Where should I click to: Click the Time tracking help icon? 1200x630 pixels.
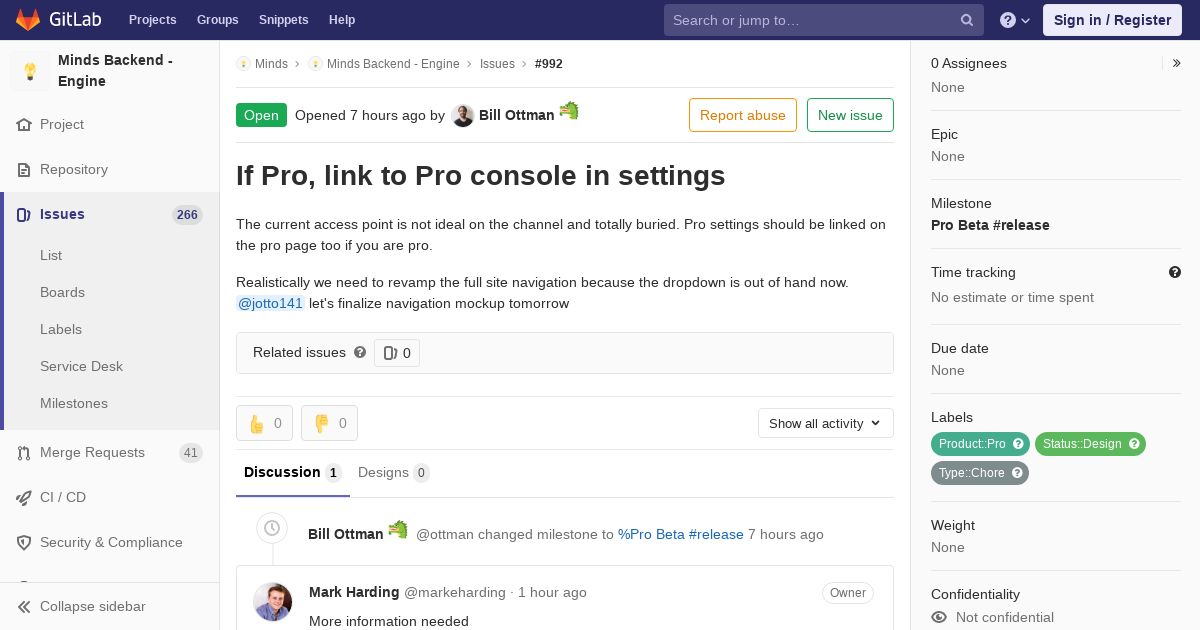(1175, 272)
